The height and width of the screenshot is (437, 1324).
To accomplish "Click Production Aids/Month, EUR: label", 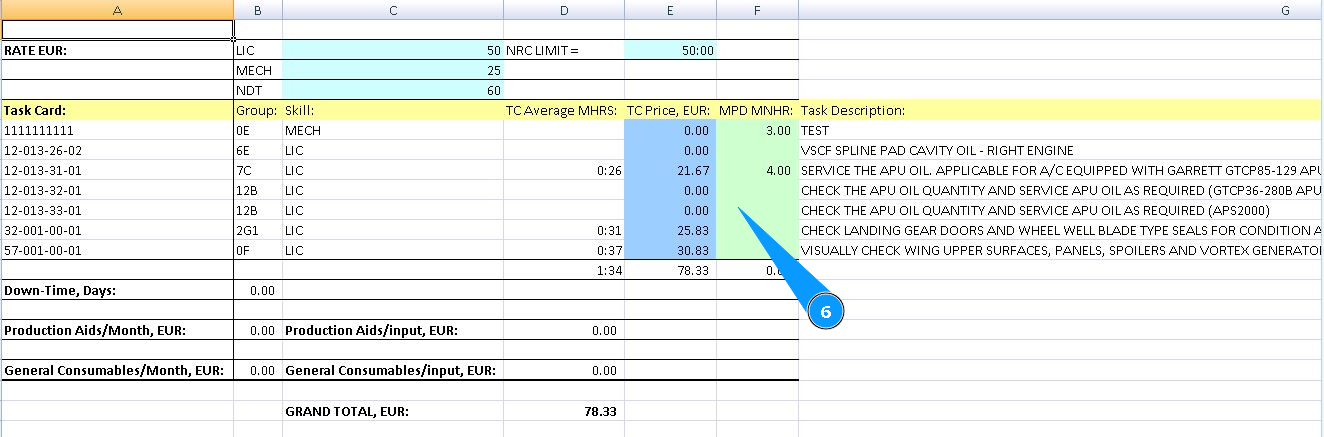I will coord(117,330).
